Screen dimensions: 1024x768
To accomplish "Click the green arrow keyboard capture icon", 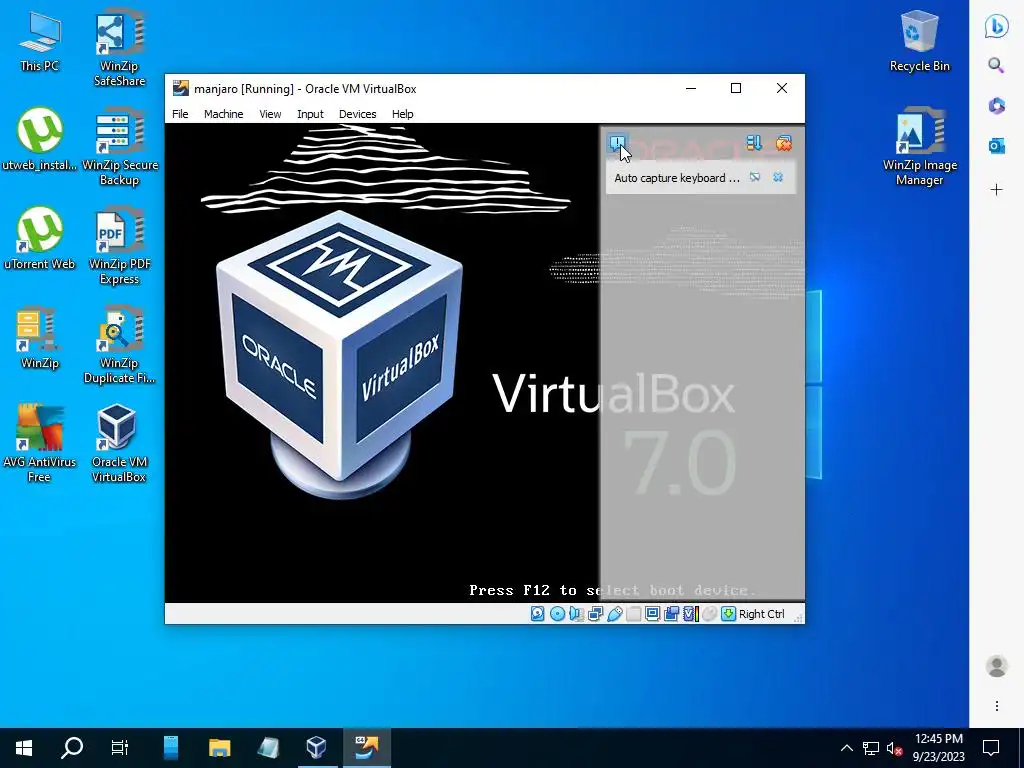I will click(x=728, y=614).
